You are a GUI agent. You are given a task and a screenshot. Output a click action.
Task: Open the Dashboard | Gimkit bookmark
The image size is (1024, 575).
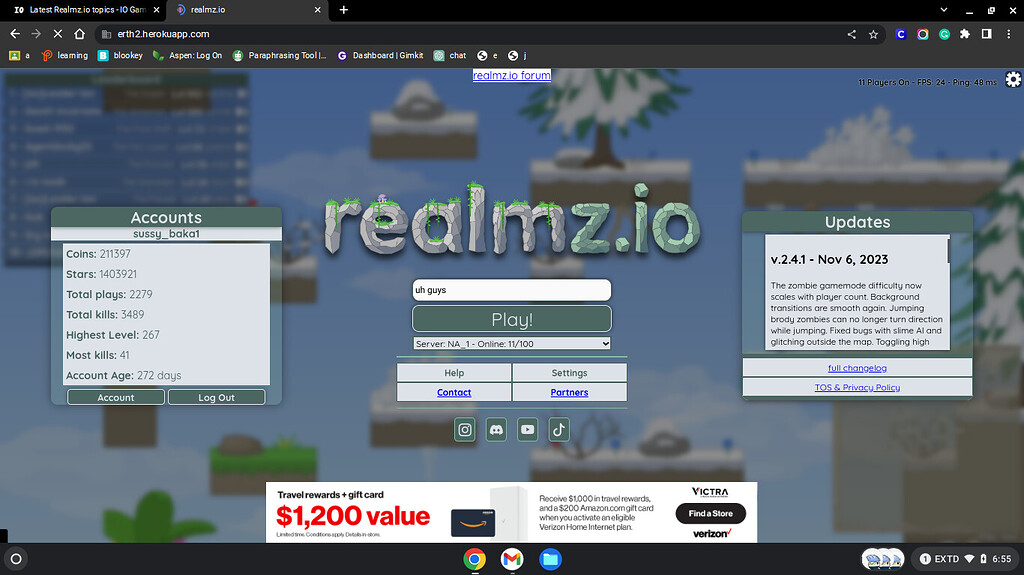tap(381, 56)
